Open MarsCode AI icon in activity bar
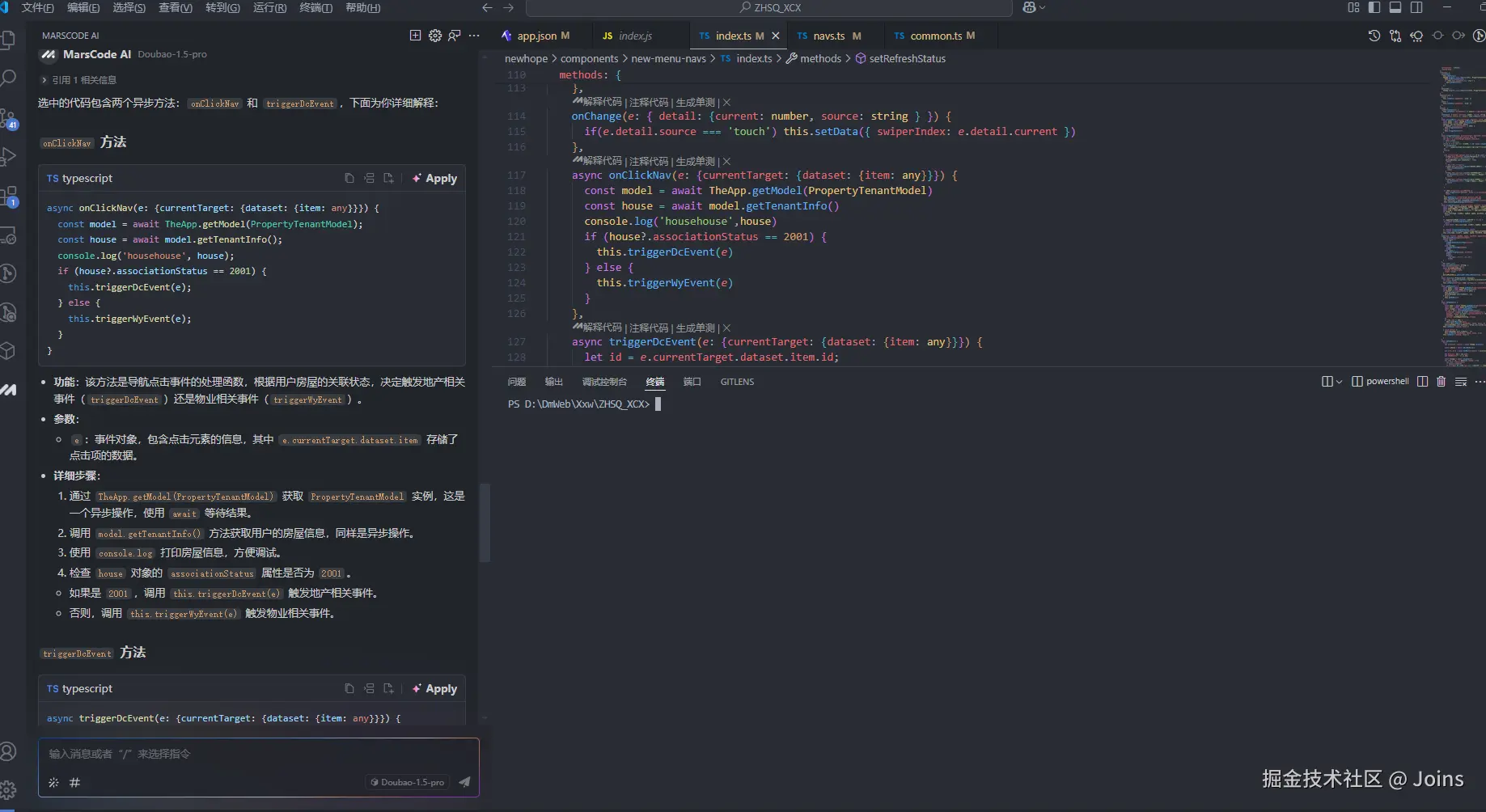Image resolution: width=1486 pixels, height=812 pixels. pyautogui.click(x=8, y=390)
